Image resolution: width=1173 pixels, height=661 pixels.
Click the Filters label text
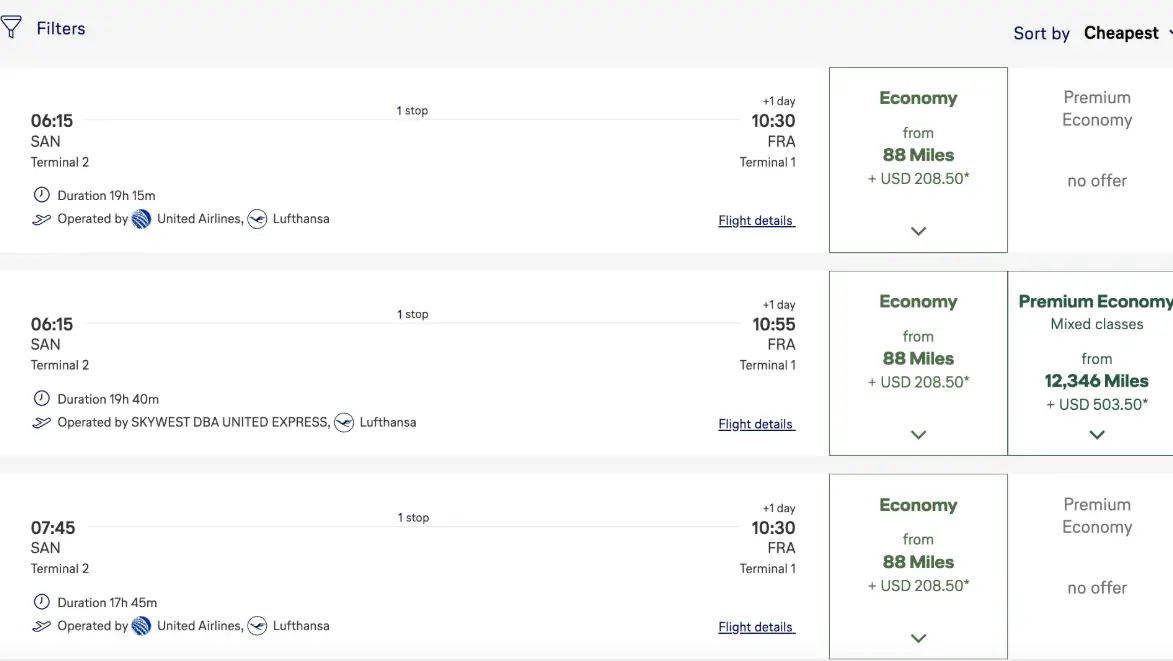(x=61, y=29)
